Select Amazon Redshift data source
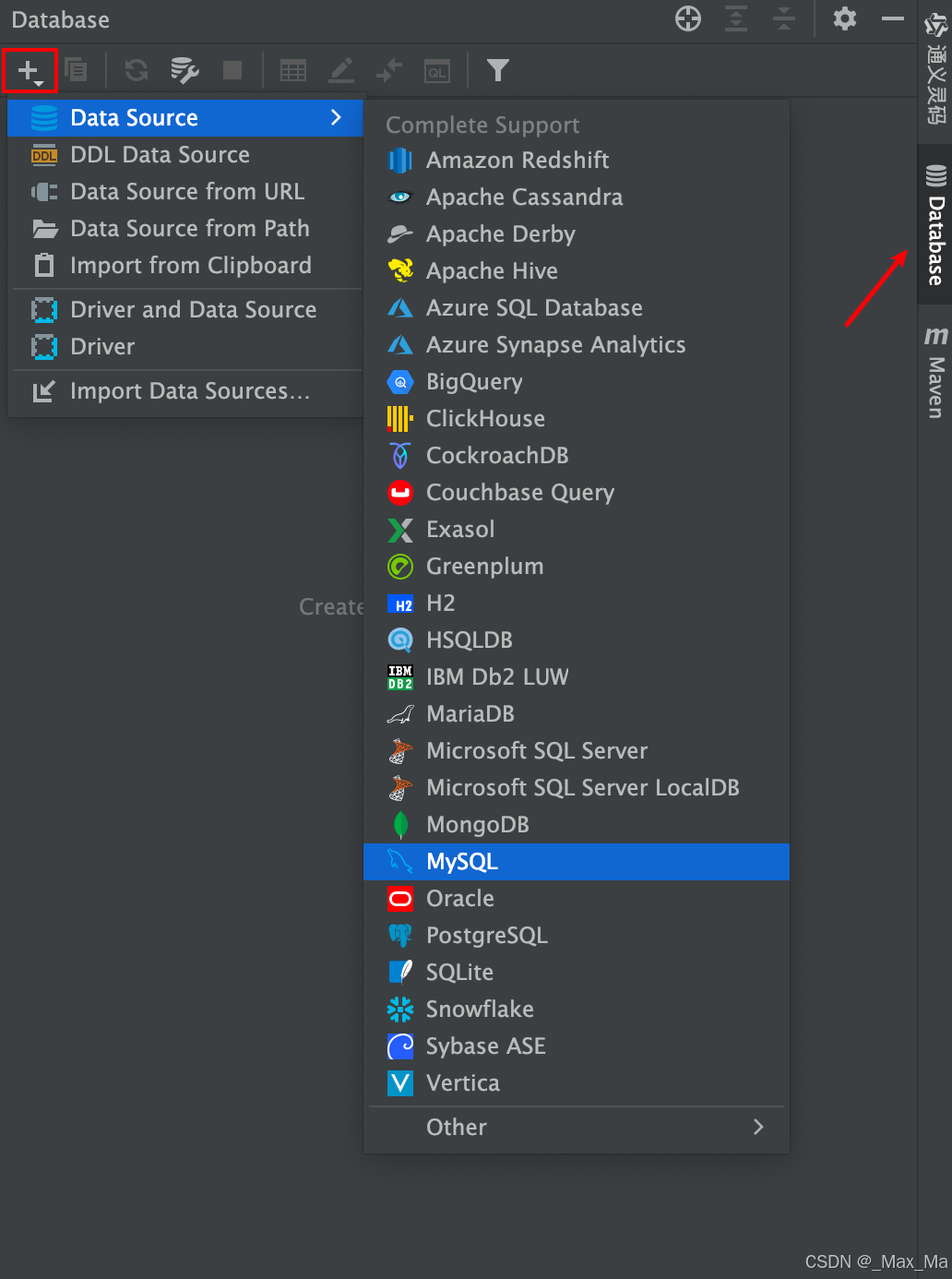This screenshot has width=952, height=1279. (577, 161)
